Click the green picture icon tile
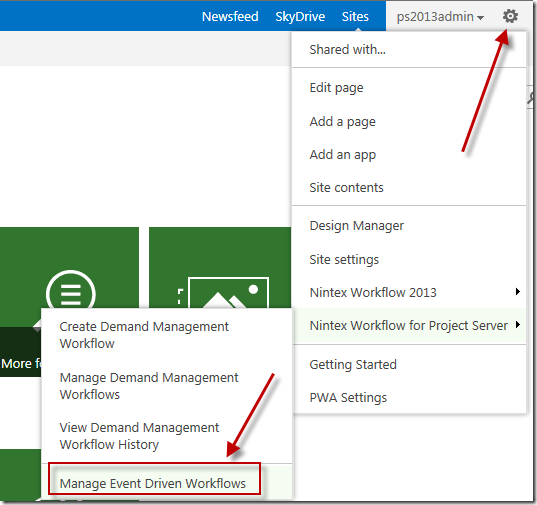 (220, 268)
